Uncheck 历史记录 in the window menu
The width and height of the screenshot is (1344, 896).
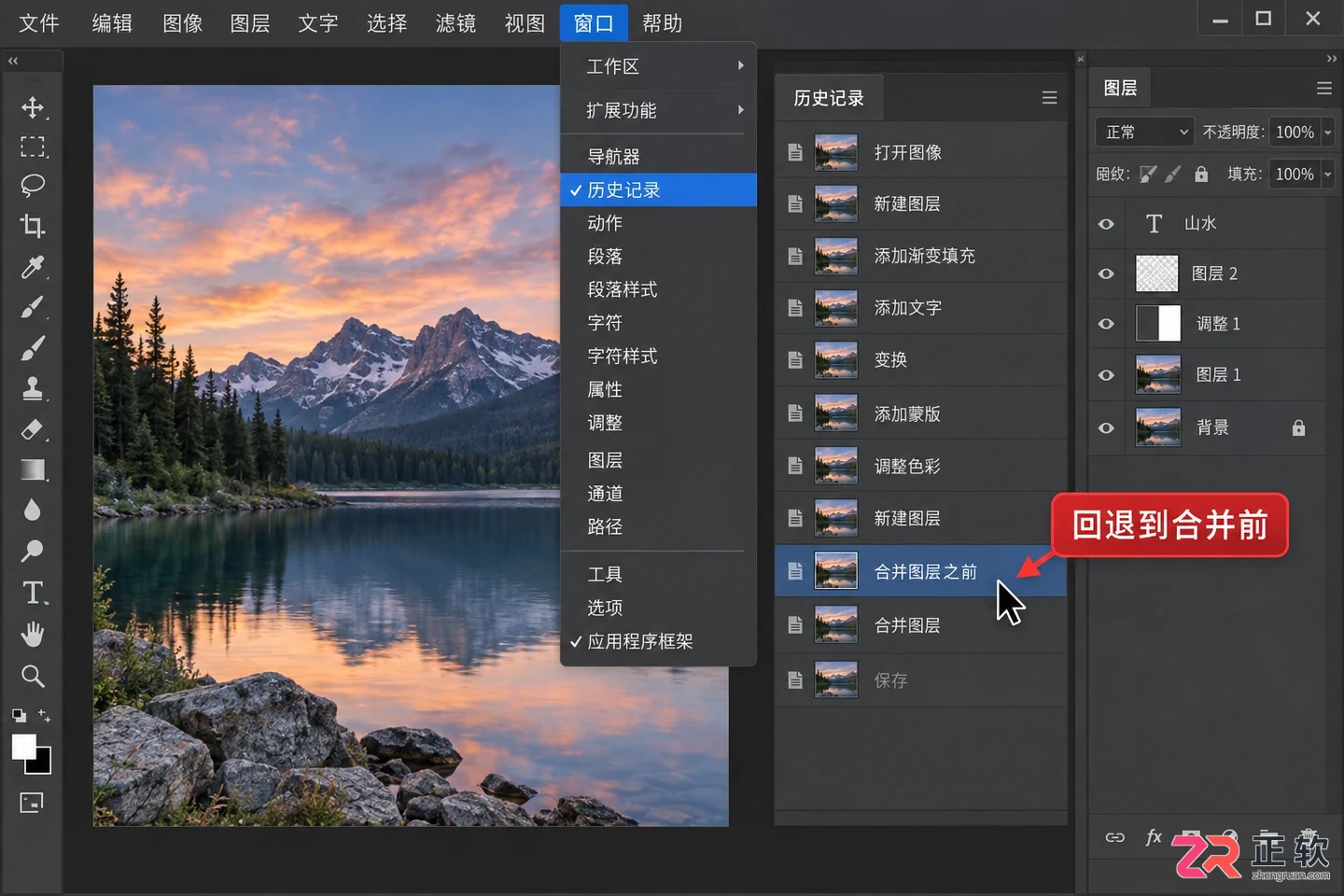point(659,189)
